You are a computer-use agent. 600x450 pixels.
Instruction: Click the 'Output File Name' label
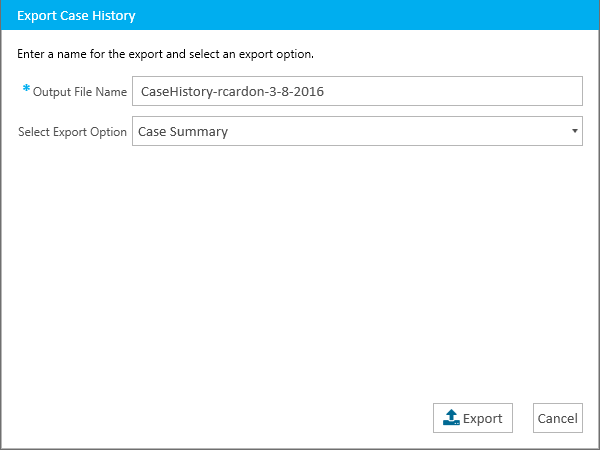point(80,92)
